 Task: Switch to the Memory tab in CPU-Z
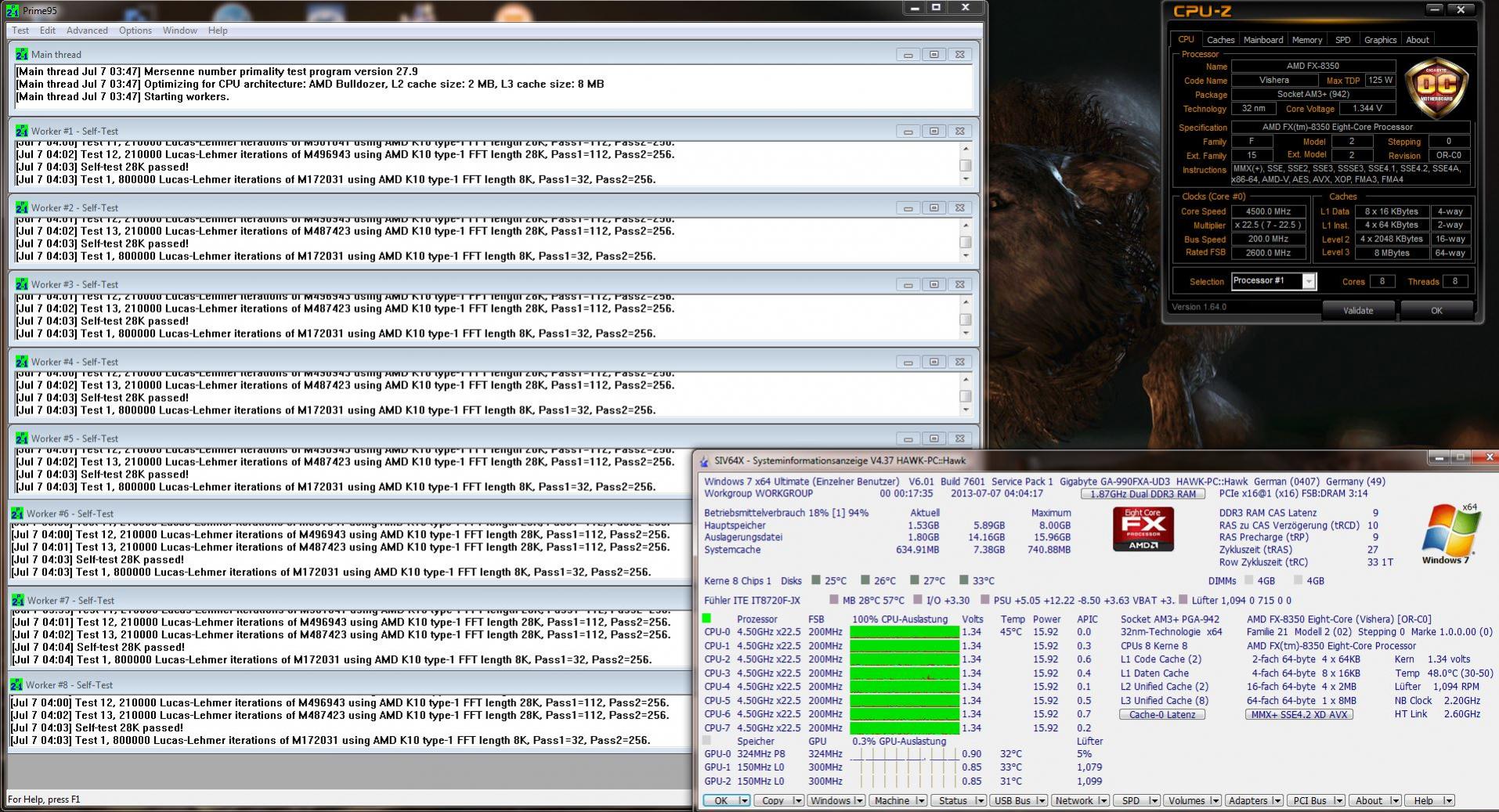pos(1307,40)
